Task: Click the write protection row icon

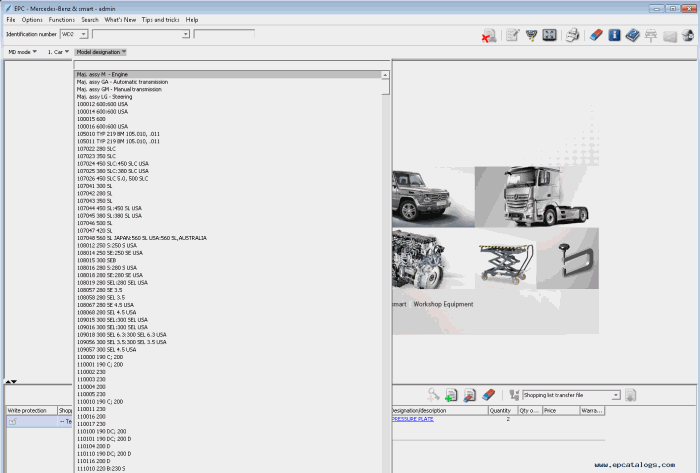Action: click(12, 421)
